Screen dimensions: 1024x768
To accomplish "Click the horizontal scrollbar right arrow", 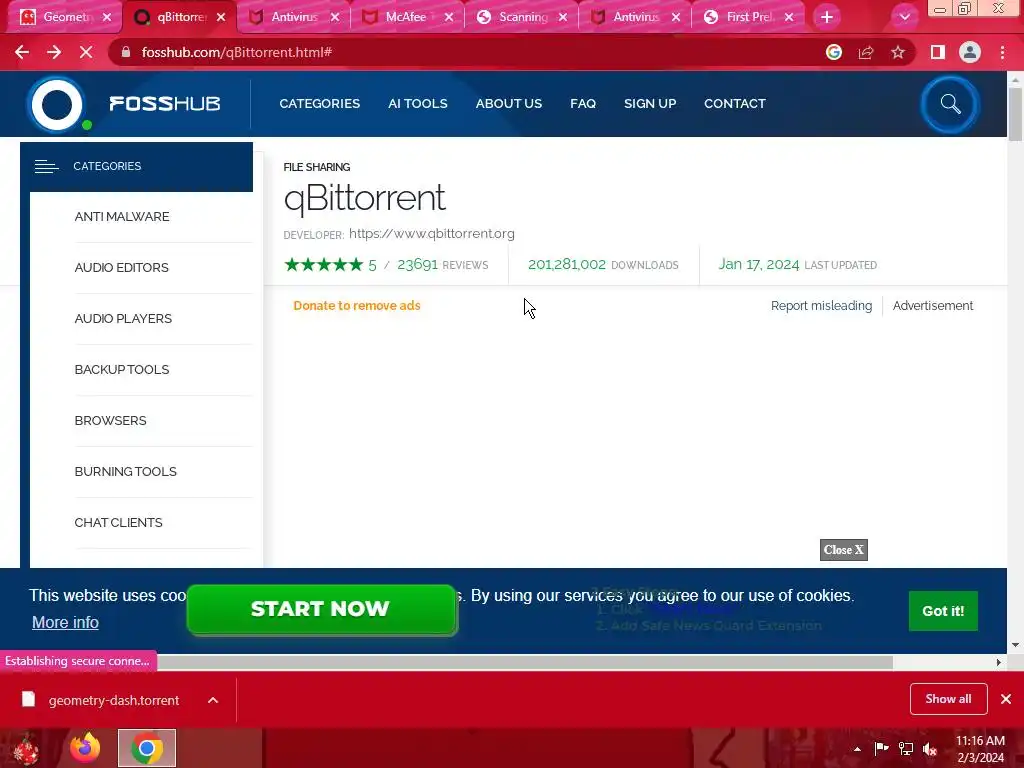I will point(999,662).
